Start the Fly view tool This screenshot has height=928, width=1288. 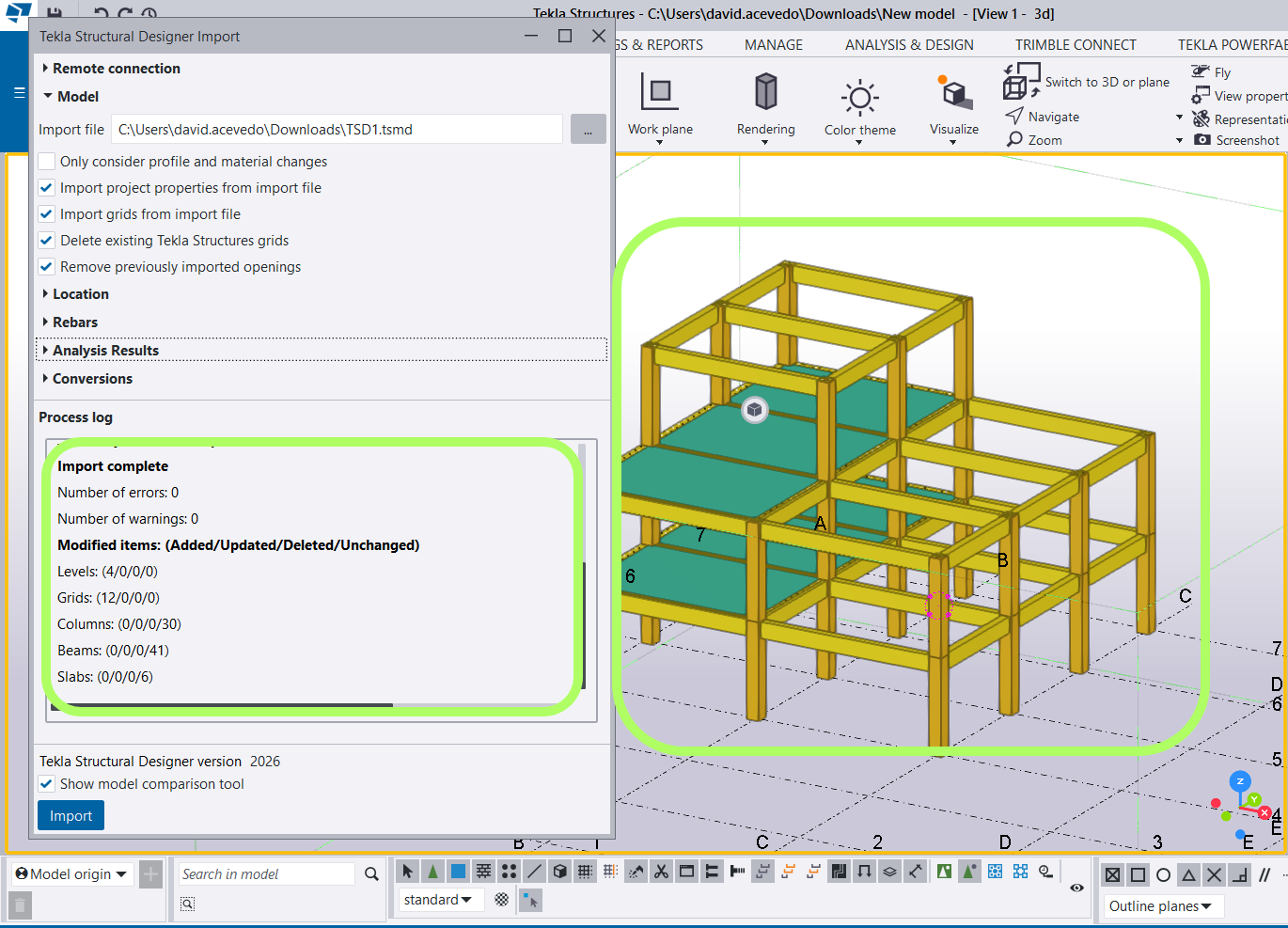[x=1211, y=72]
